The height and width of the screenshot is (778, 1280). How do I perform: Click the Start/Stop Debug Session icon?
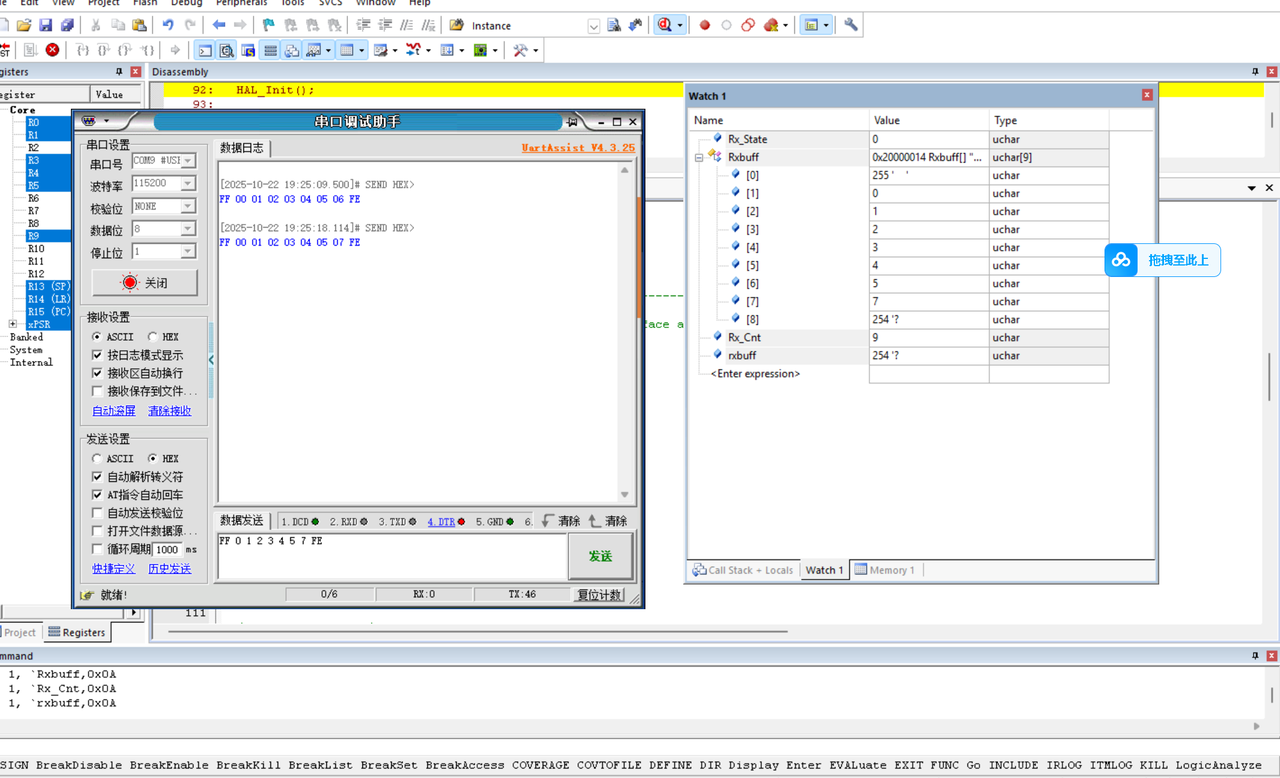pyautogui.click(x=664, y=25)
